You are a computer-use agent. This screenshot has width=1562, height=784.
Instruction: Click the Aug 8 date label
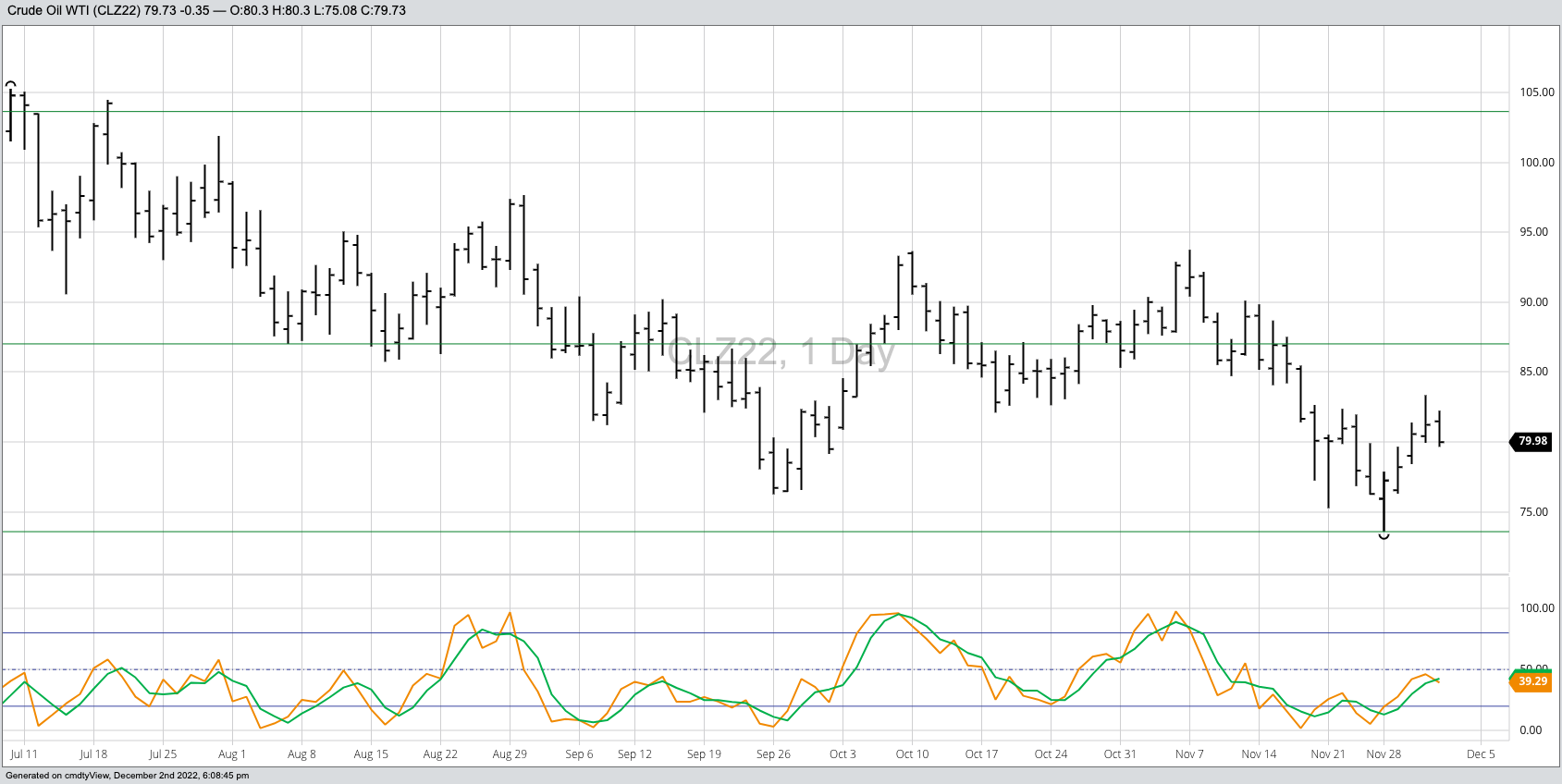point(301,754)
